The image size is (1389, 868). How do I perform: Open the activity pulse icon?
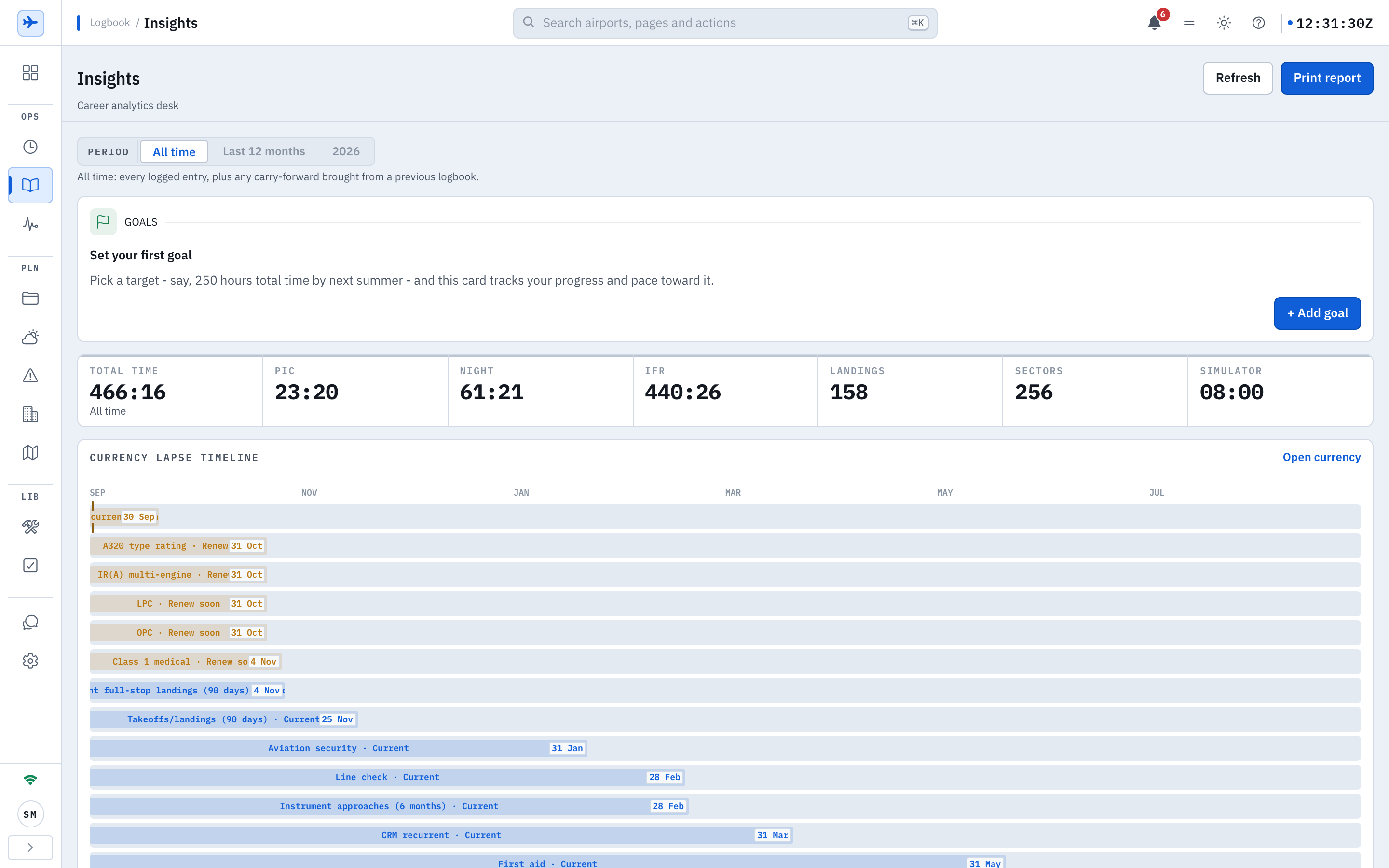(30, 224)
